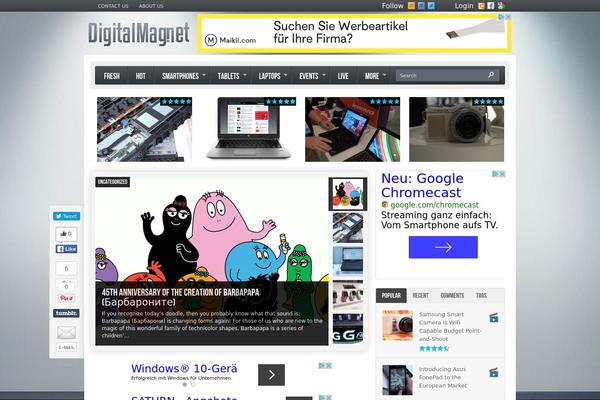600x400 pixels.
Task: Open the About Us link
Action: 151,6
